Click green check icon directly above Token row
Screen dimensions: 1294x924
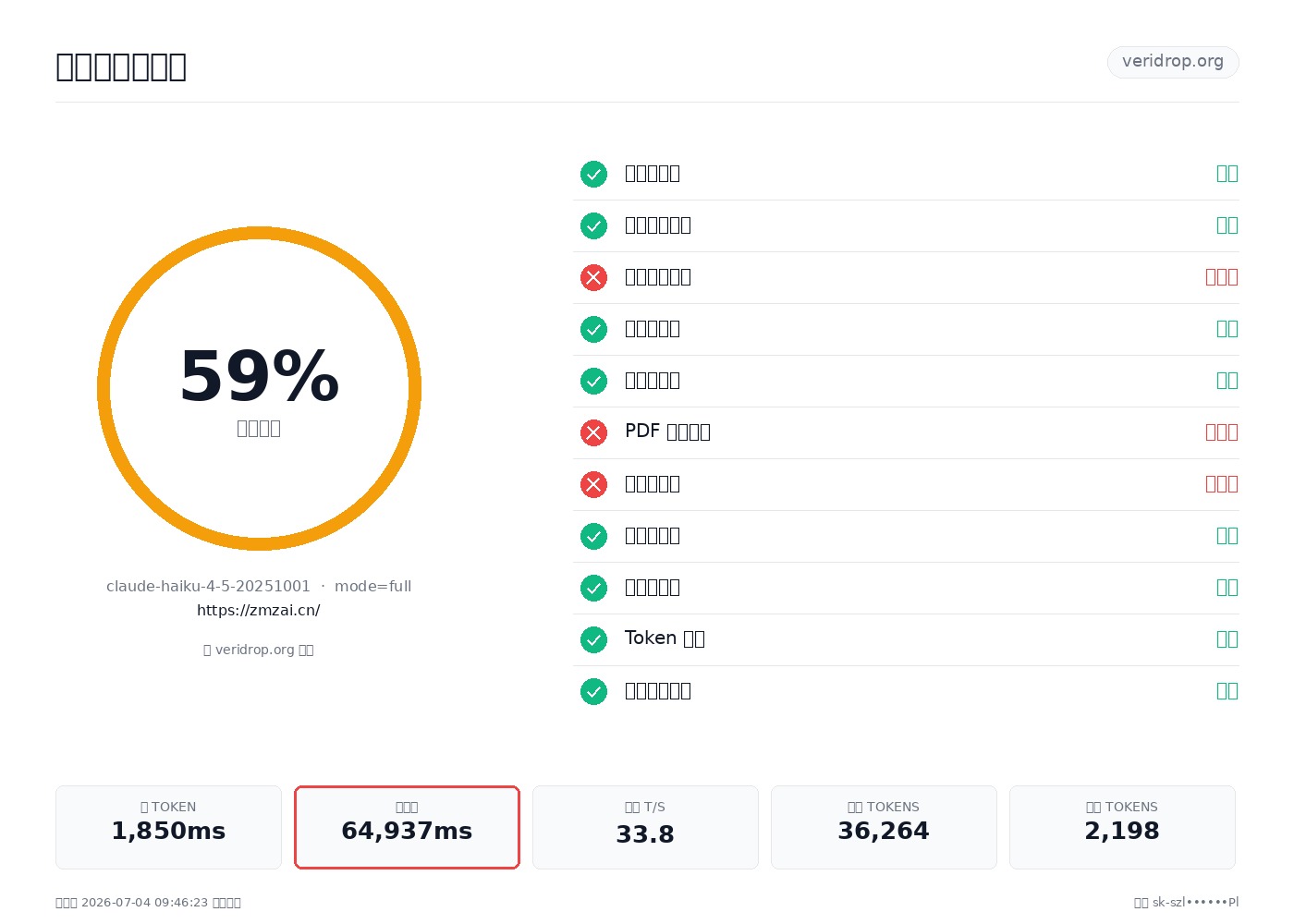593,588
